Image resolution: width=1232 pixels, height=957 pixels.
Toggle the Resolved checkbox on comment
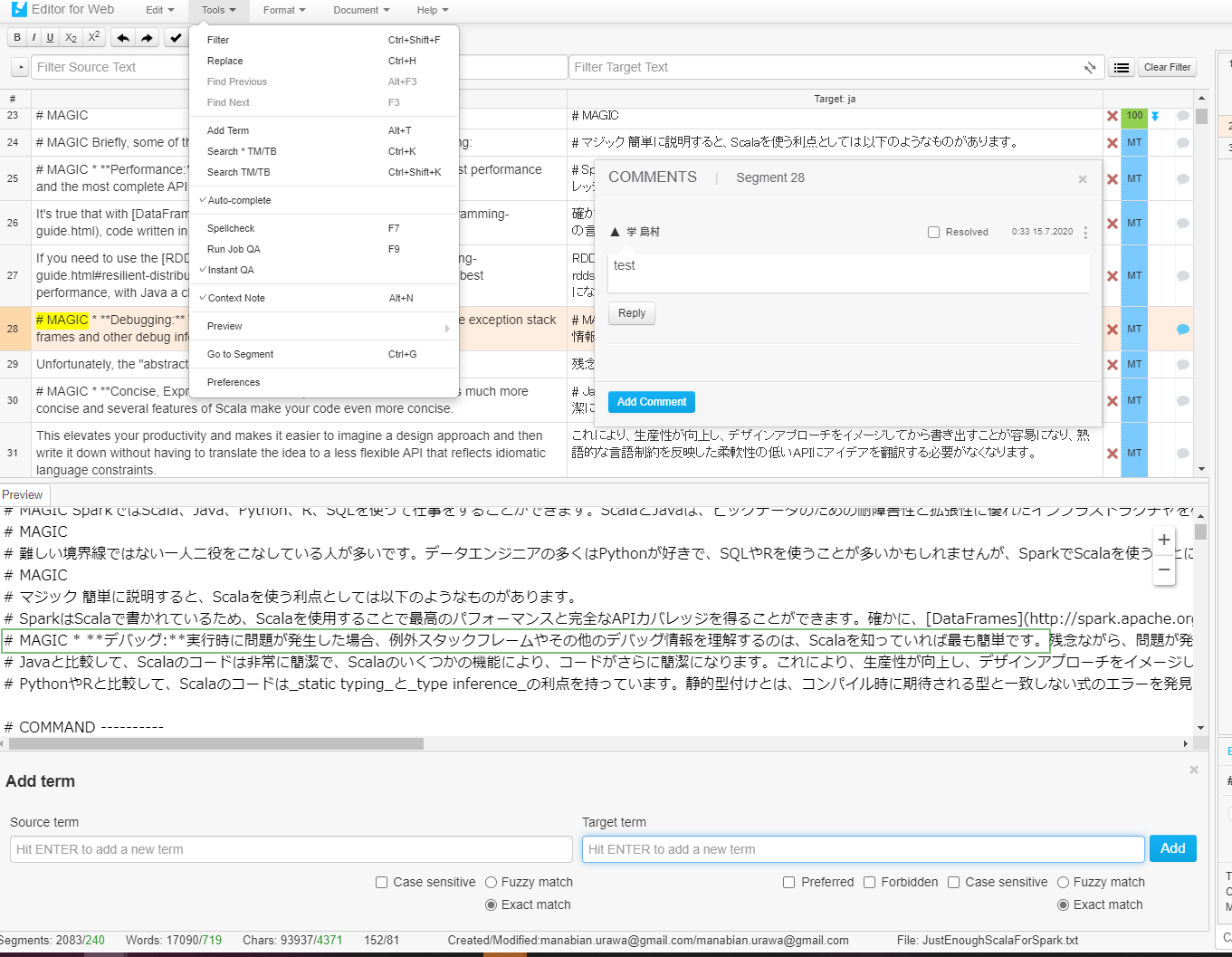point(933,233)
